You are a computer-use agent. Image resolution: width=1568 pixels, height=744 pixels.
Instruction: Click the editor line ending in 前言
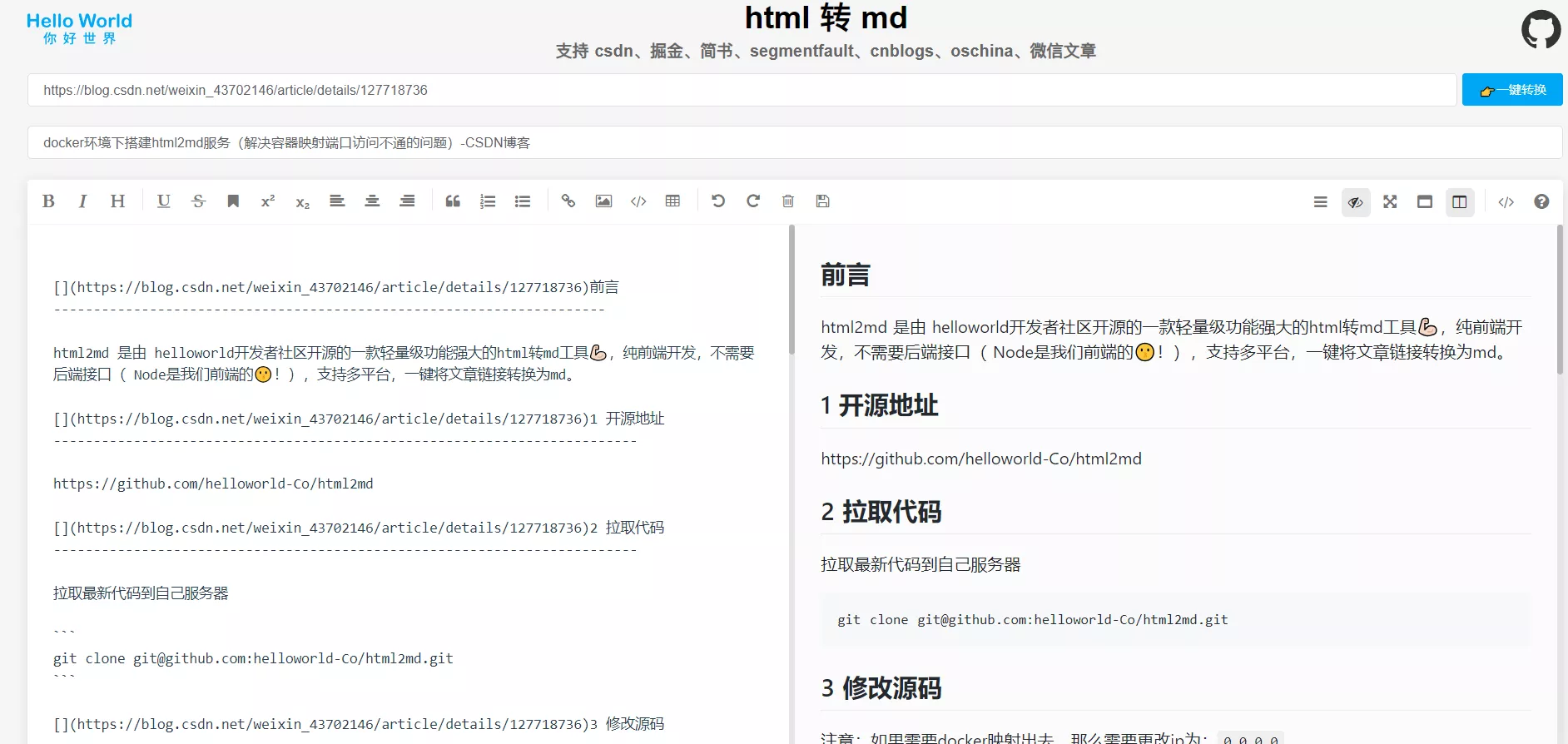[x=336, y=287]
